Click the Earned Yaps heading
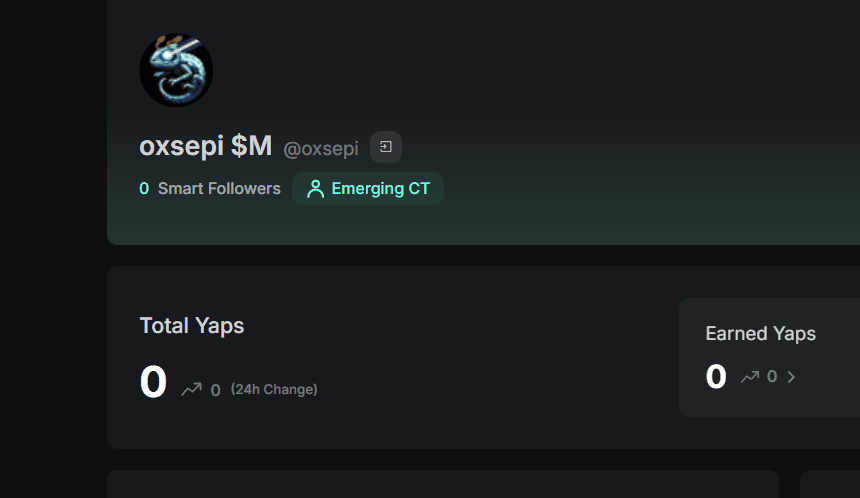This screenshot has height=498, width=860. [760, 334]
